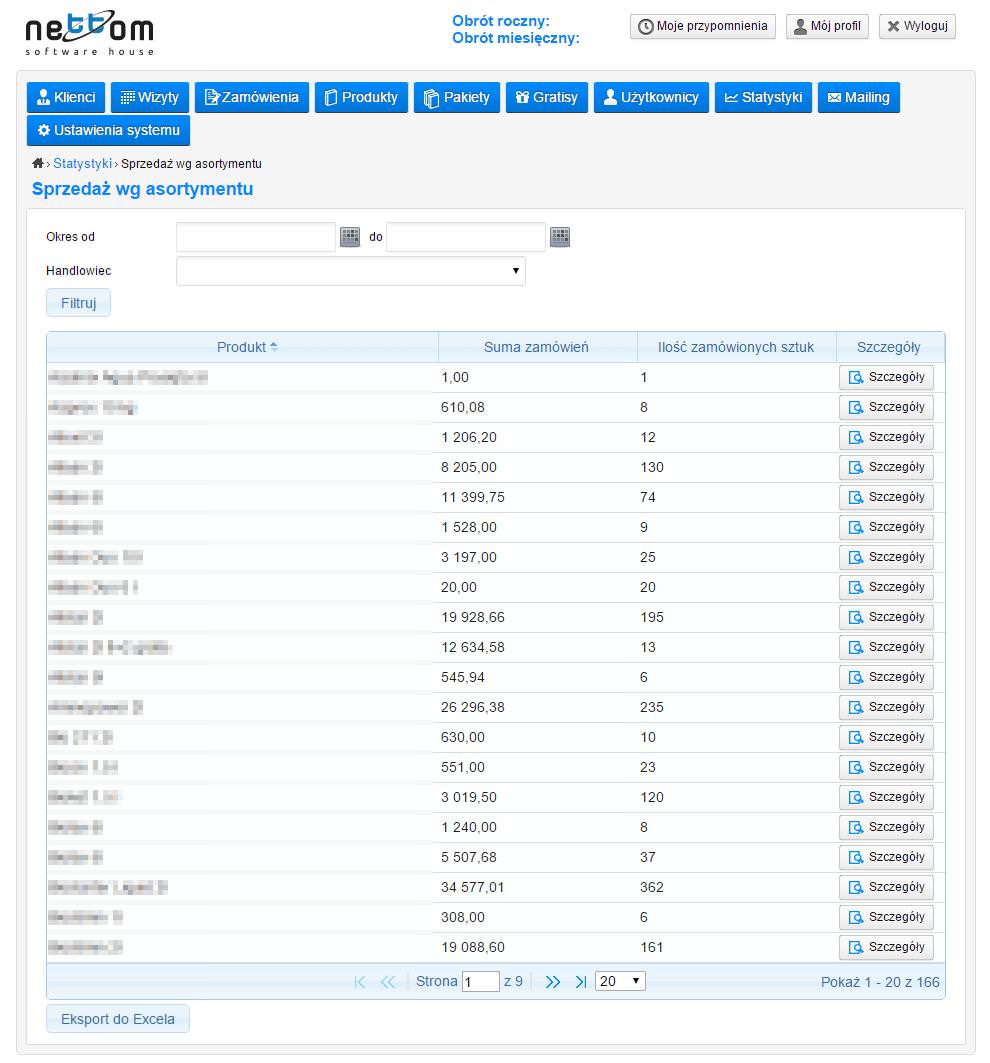Open the Statystyki menu
The width and height of the screenshot is (990, 1063).
tap(763, 97)
